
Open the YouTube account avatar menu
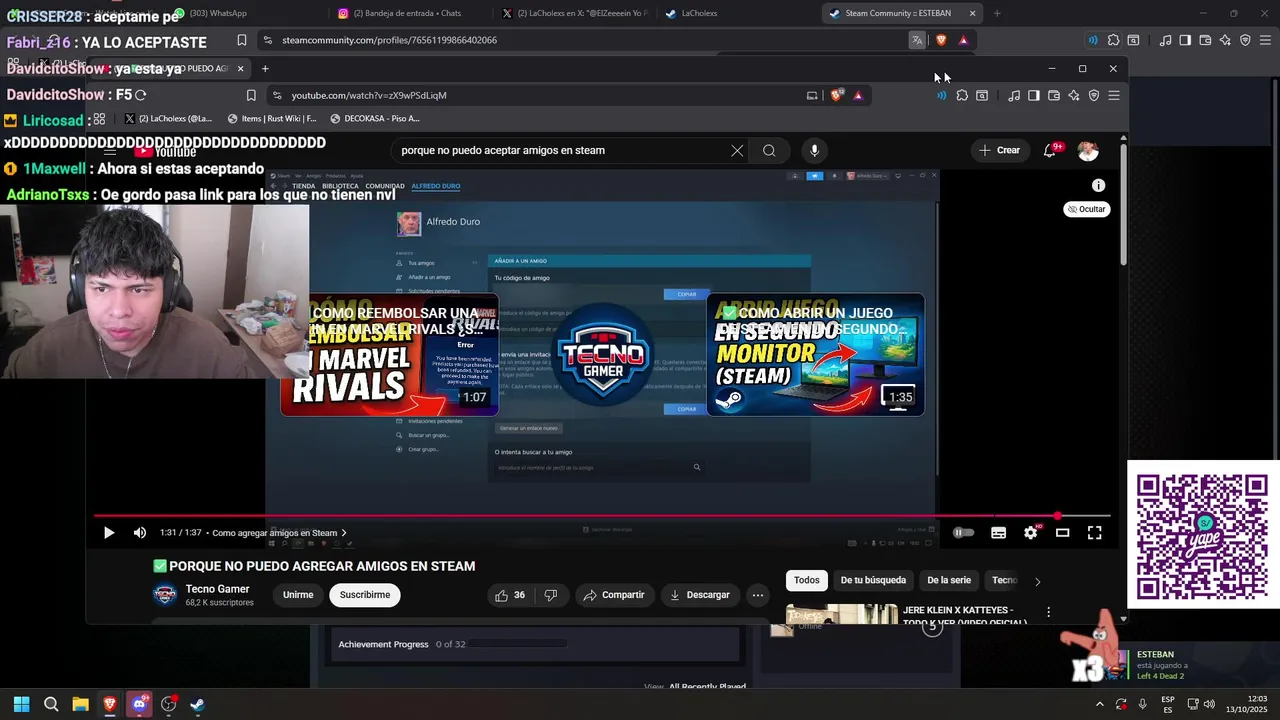point(1088,151)
